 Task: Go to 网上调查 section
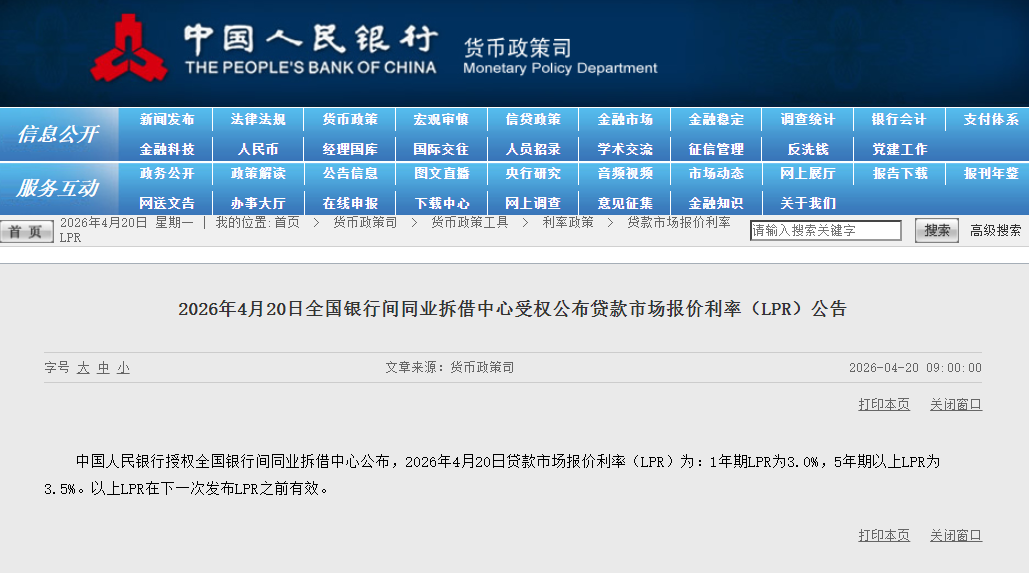point(533,203)
